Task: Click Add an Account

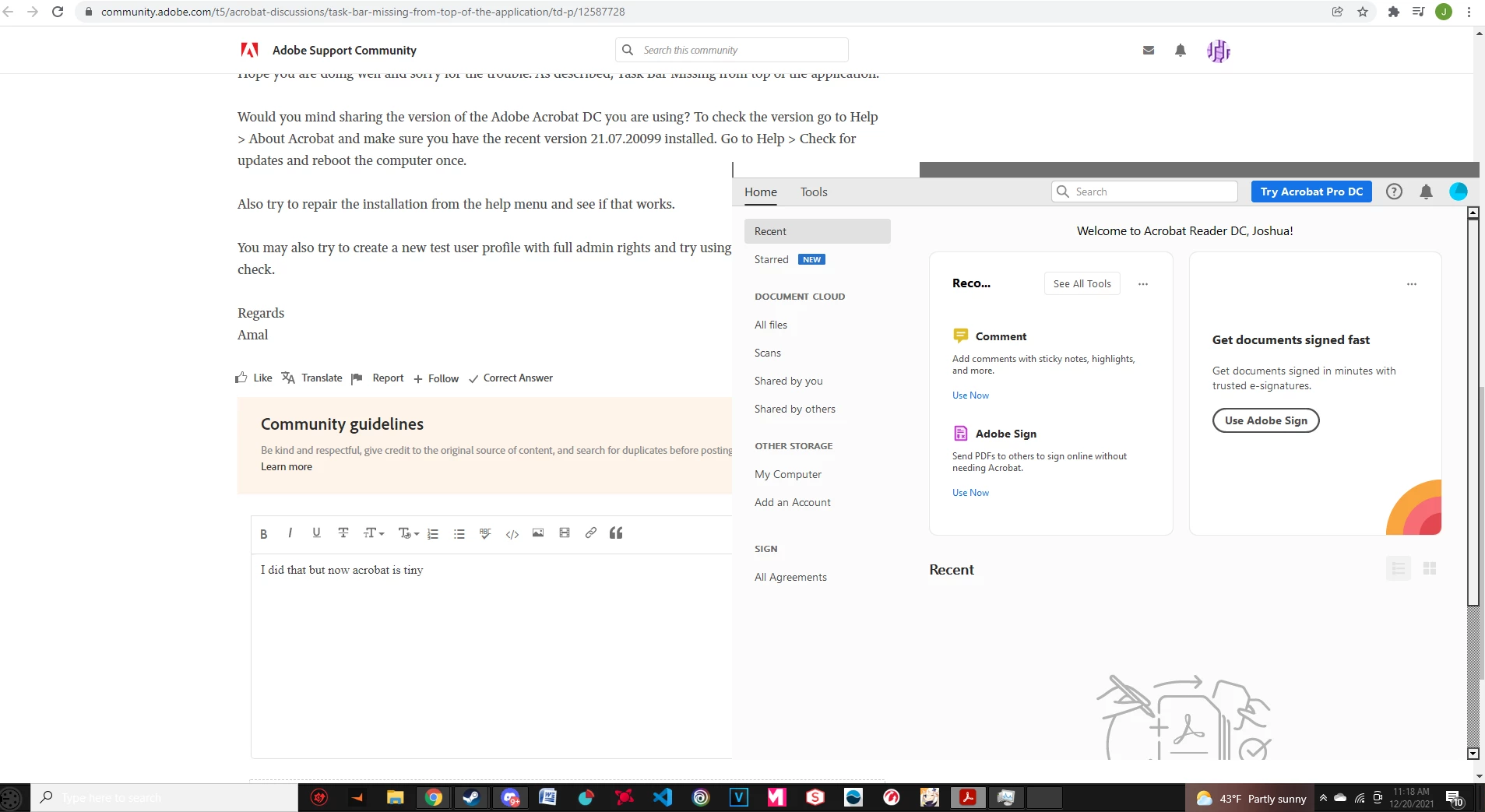Action: [793, 502]
